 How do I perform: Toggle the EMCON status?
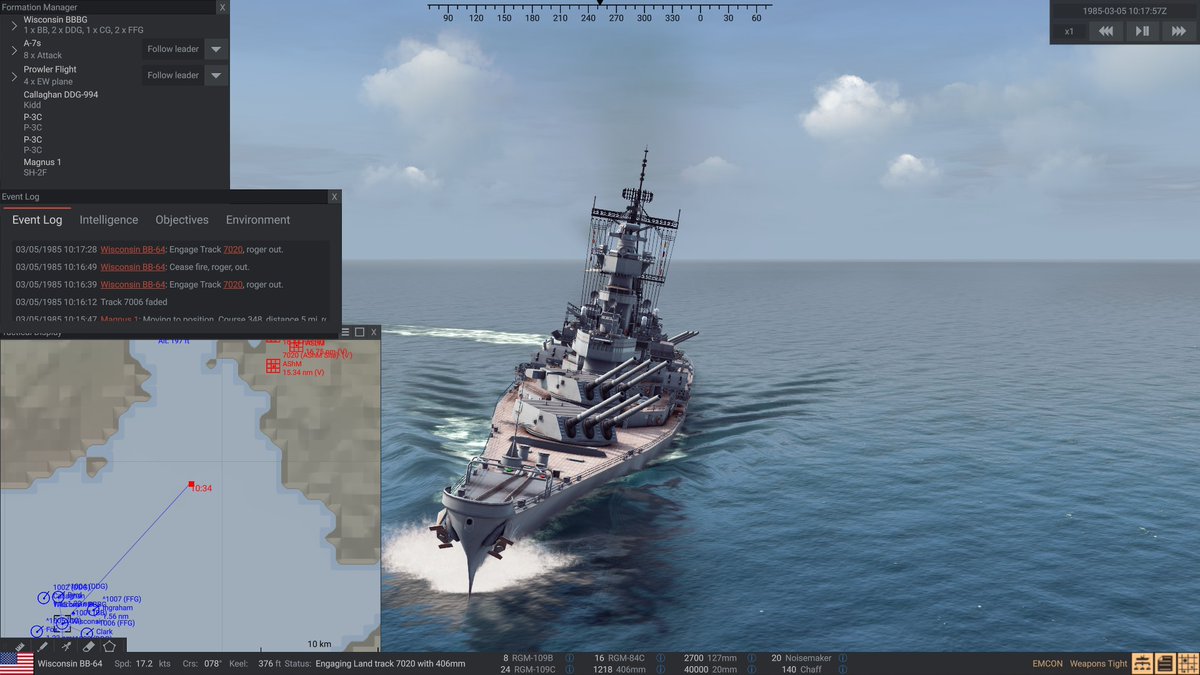click(x=1046, y=663)
